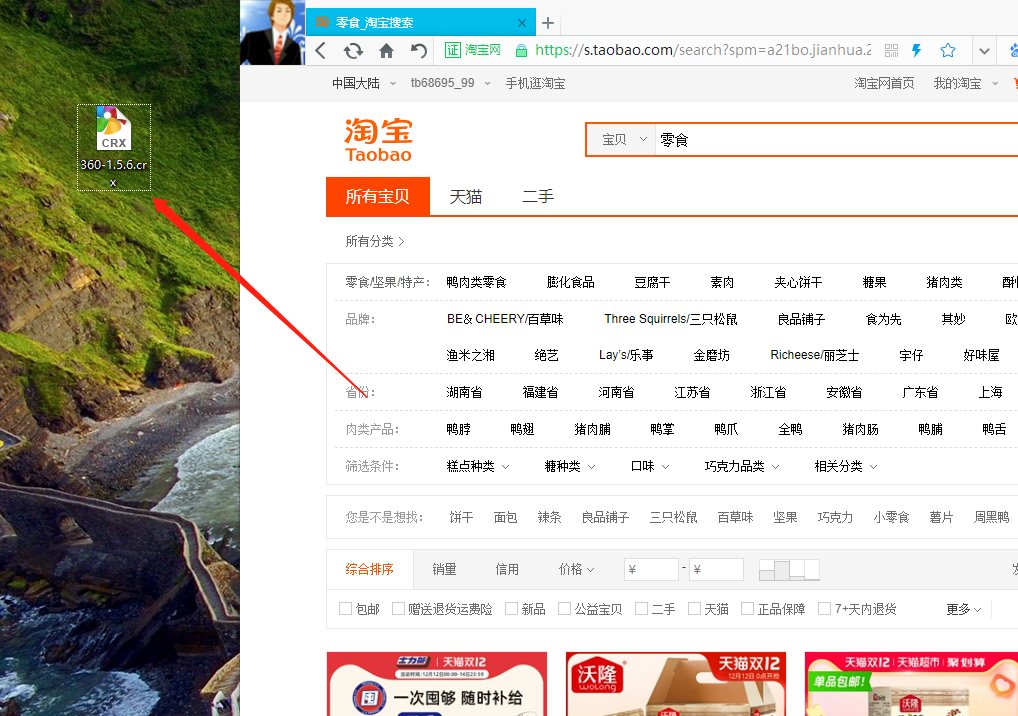Reload the page with the refresh icon
The width and height of the screenshot is (1018, 716).
[353, 50]
